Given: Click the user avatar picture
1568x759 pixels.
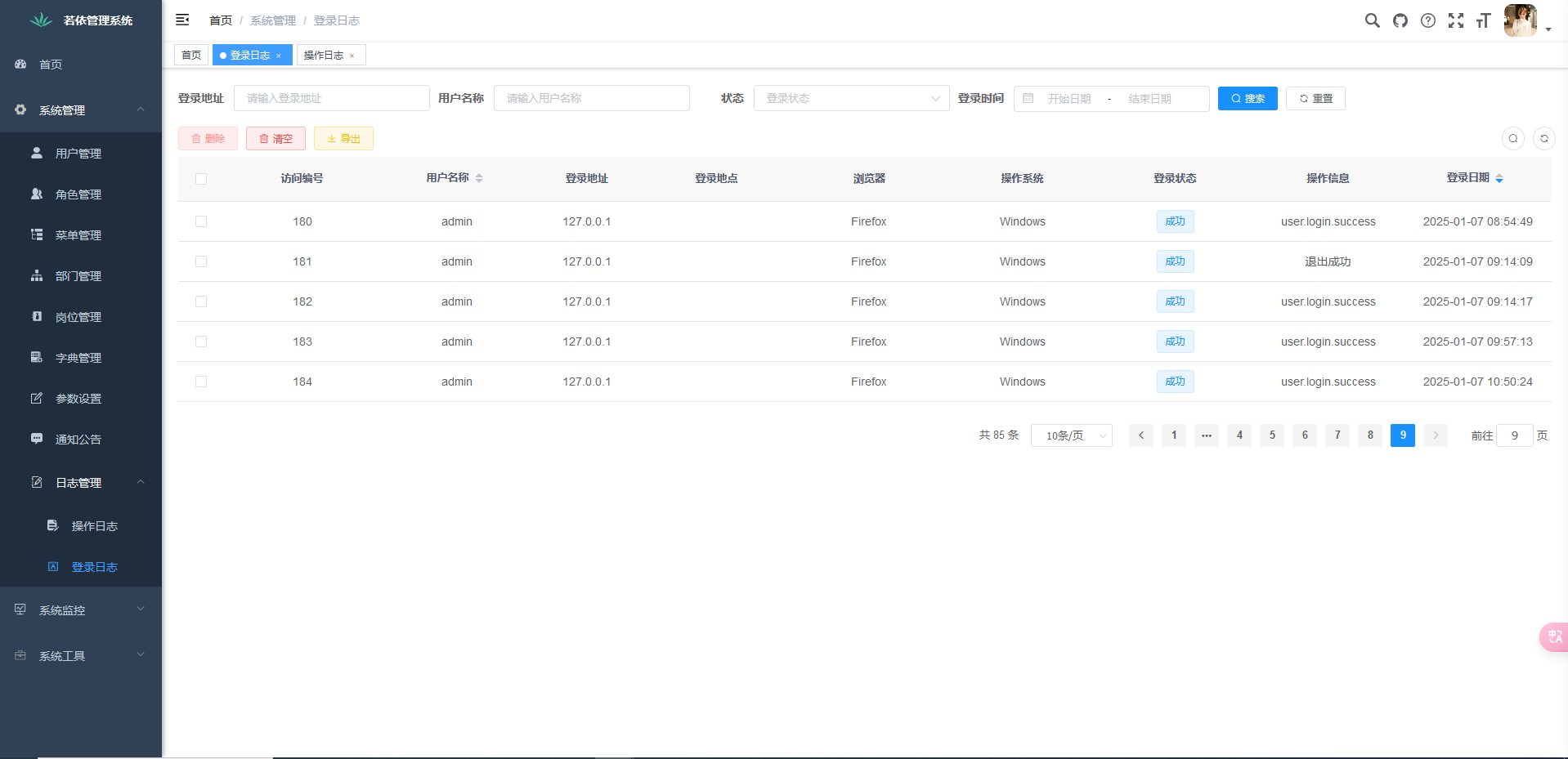Looking at the screenshot, I should [1521, 20].
